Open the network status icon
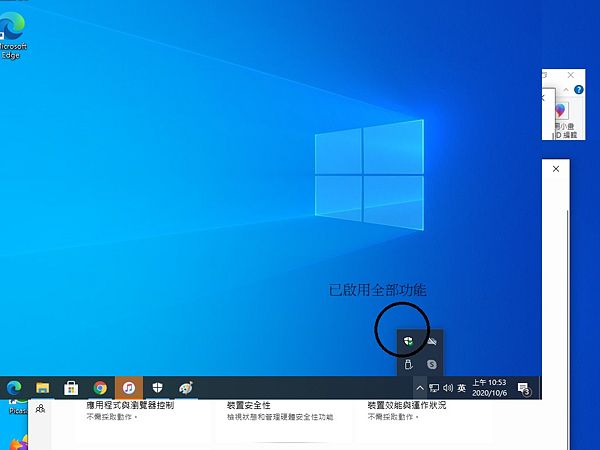The image size is (600, 450). pyautogui.click(x=434, y=388)
